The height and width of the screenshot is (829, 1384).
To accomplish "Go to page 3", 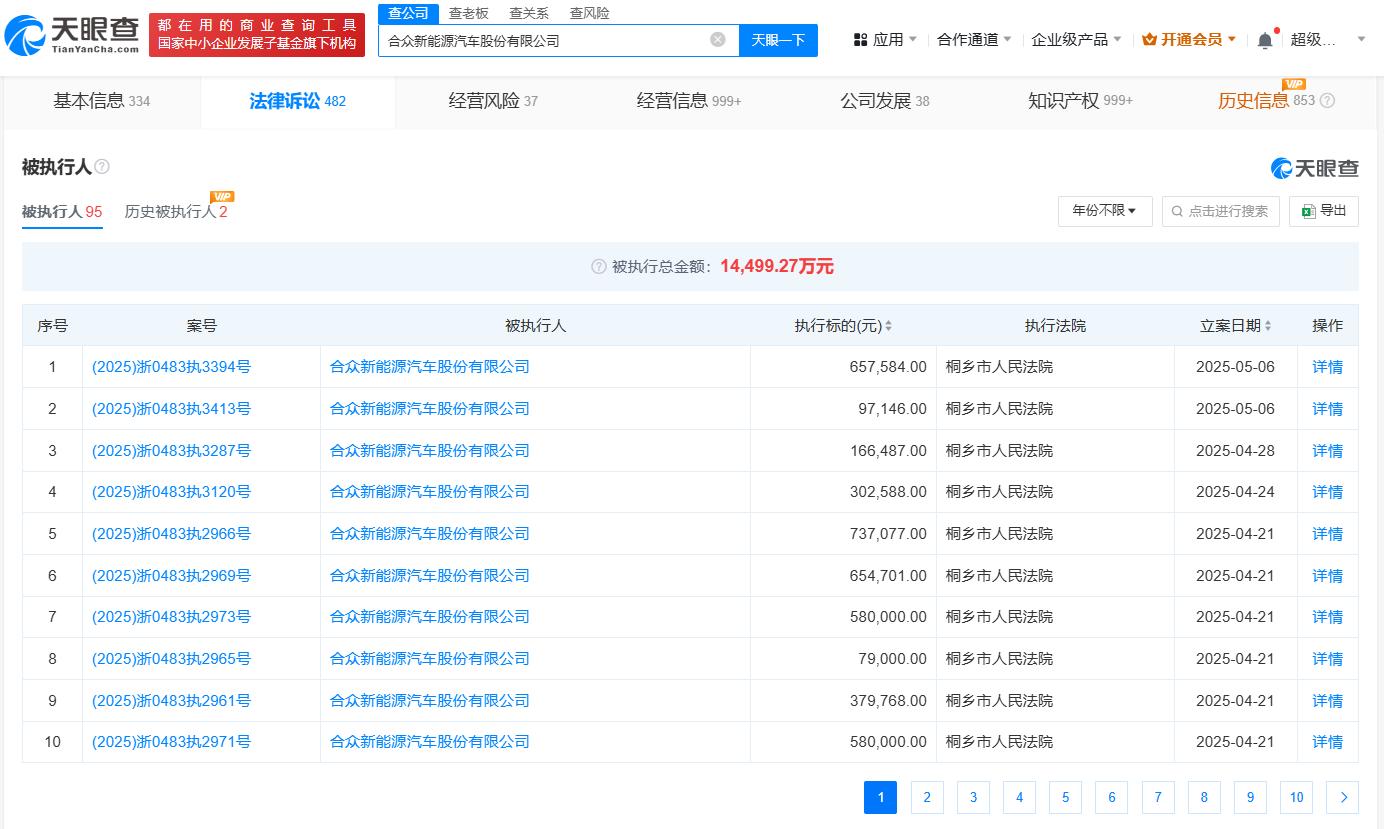I will pos(973,797).
